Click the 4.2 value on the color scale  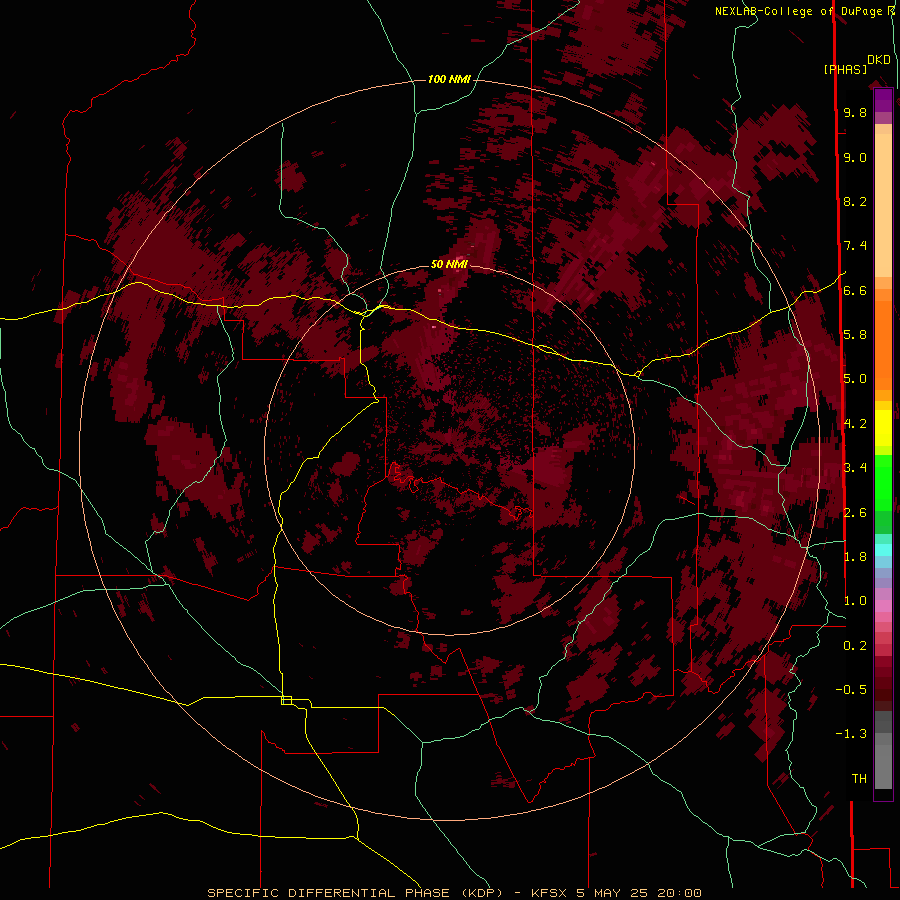coord(855,424)
